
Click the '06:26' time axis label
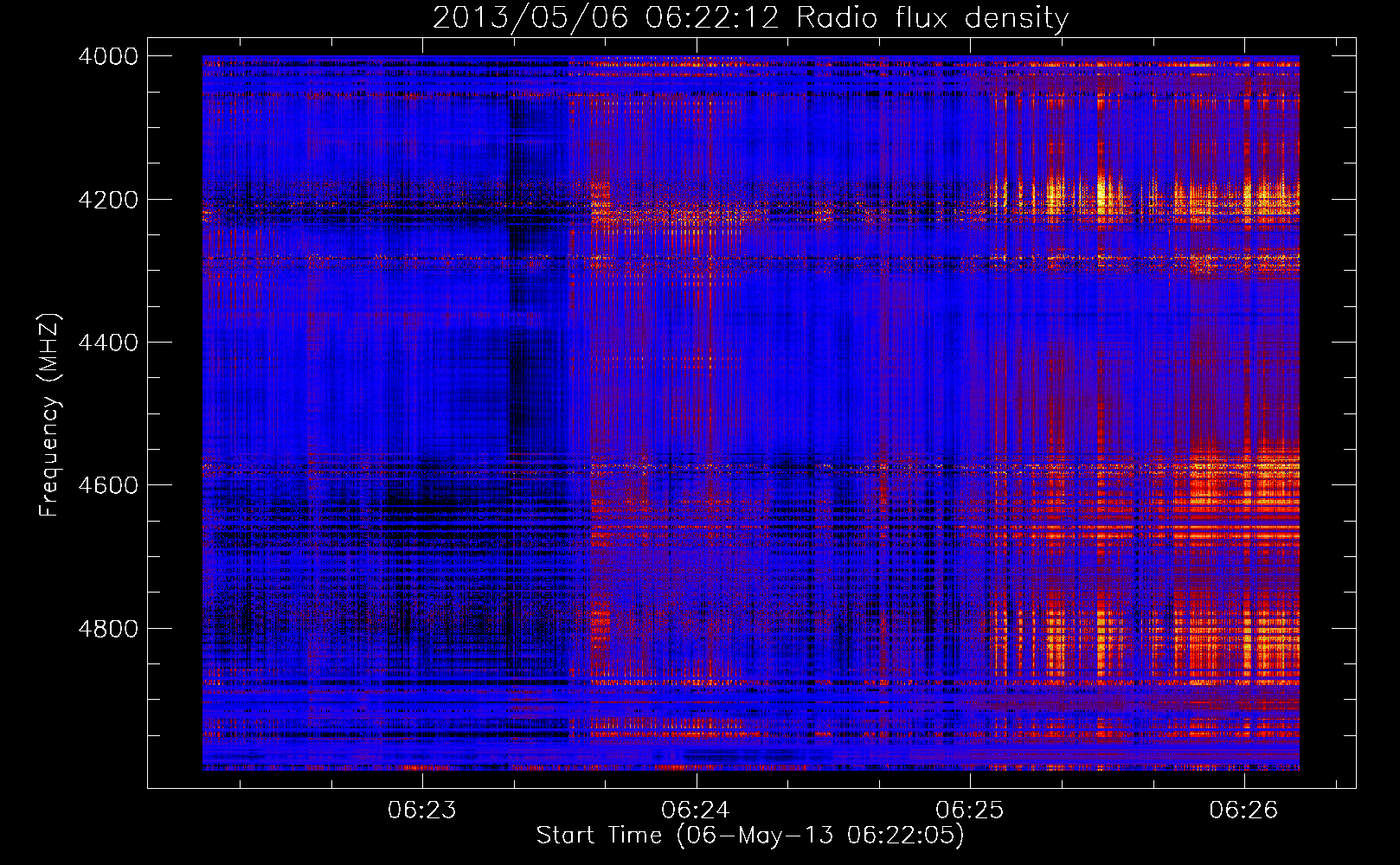tap(1243, 810)
